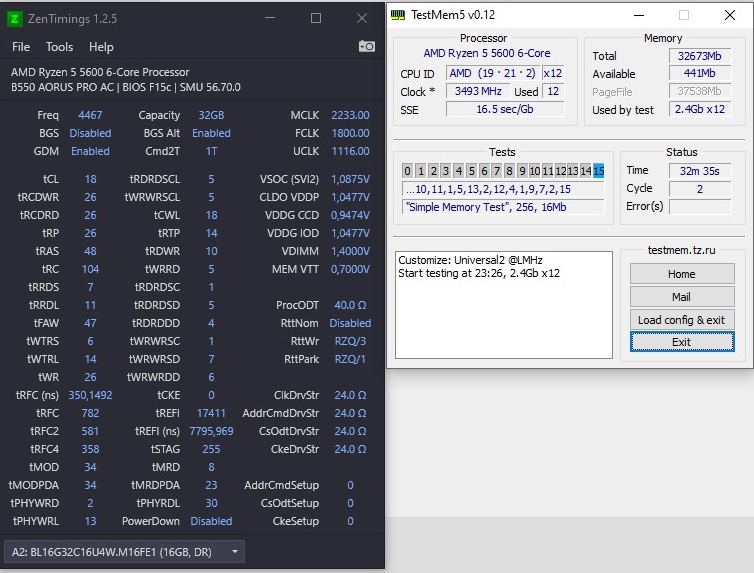The width and height of the screenshot is (754, 573).
Task: Click the Mail button in TestMem5
Action: [682, 297]
